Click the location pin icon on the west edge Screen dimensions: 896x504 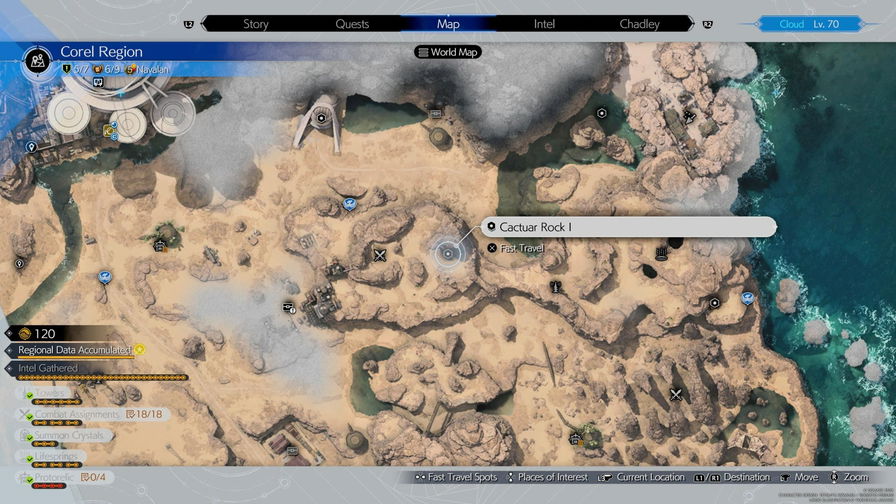tap(19, 263)
